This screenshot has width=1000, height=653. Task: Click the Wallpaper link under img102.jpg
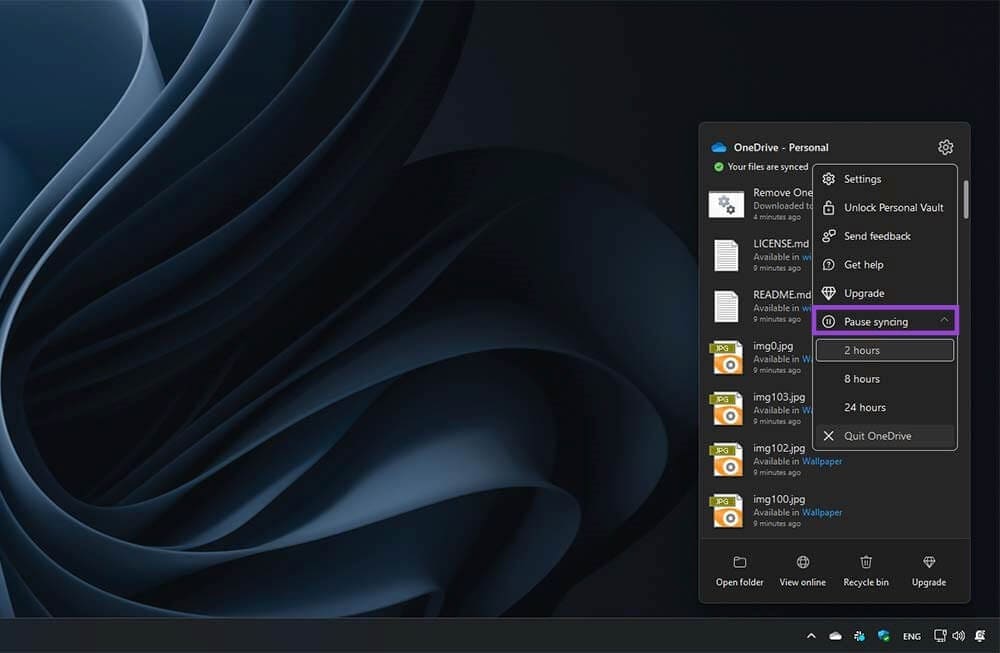(822, 461)
